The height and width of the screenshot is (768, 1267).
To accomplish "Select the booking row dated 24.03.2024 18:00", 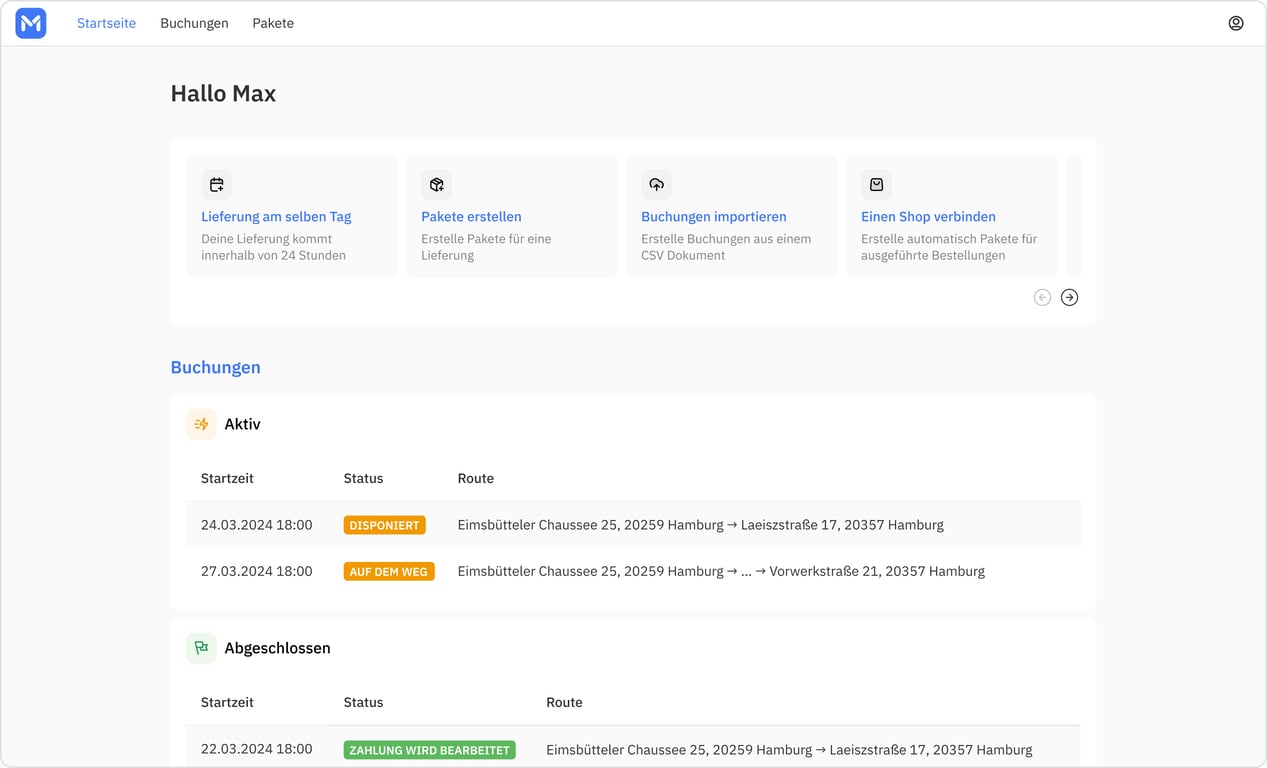I will 633,525.
